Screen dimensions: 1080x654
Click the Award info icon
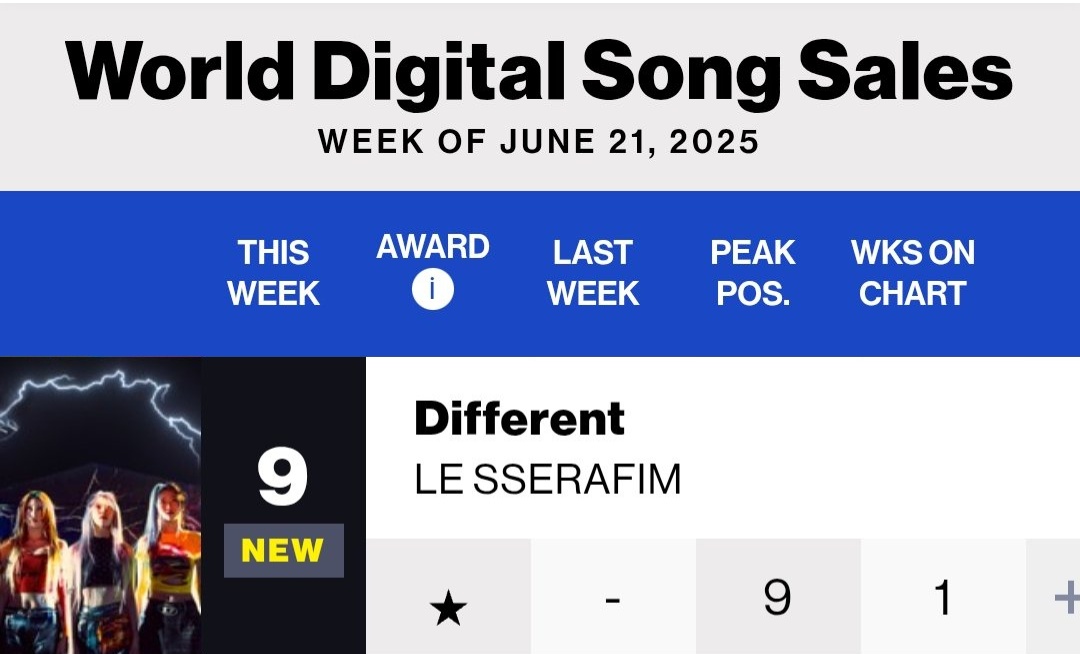433,289
